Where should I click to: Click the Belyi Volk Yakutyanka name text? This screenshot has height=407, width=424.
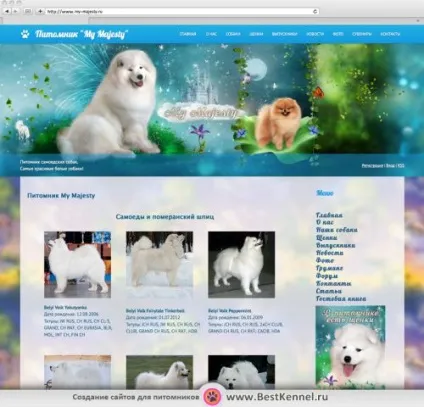point(65,307)
